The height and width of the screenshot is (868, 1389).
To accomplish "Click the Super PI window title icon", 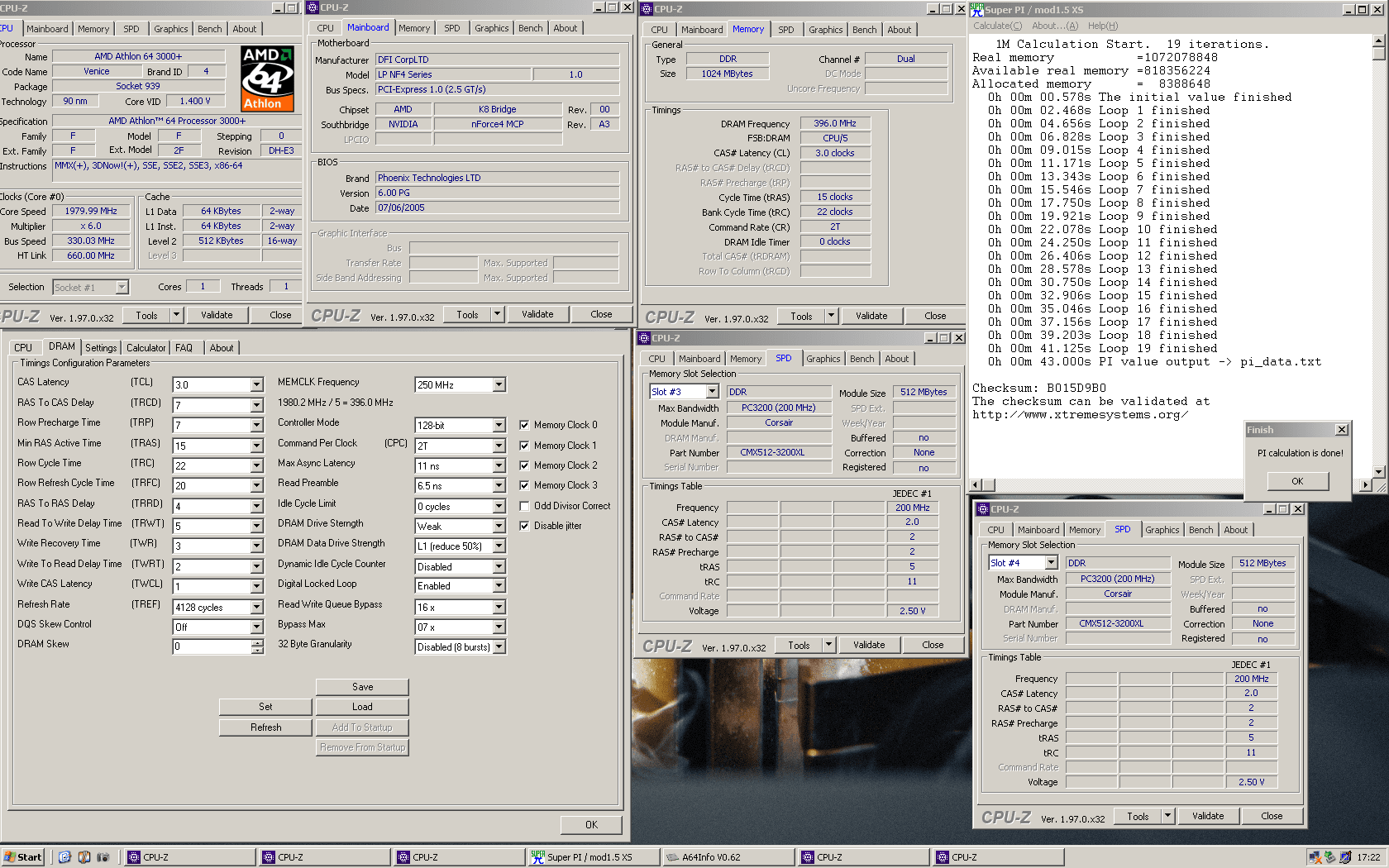I will [x=977, y=9].
